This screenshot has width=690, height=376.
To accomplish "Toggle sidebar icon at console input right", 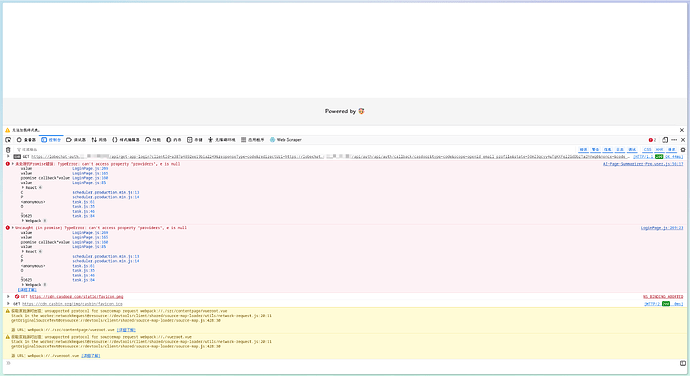I will pos(683,363).
